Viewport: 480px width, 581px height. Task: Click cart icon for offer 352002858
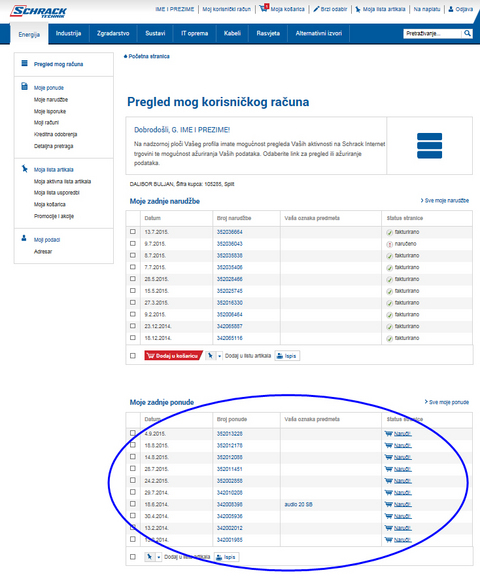(x=388, y=481)
